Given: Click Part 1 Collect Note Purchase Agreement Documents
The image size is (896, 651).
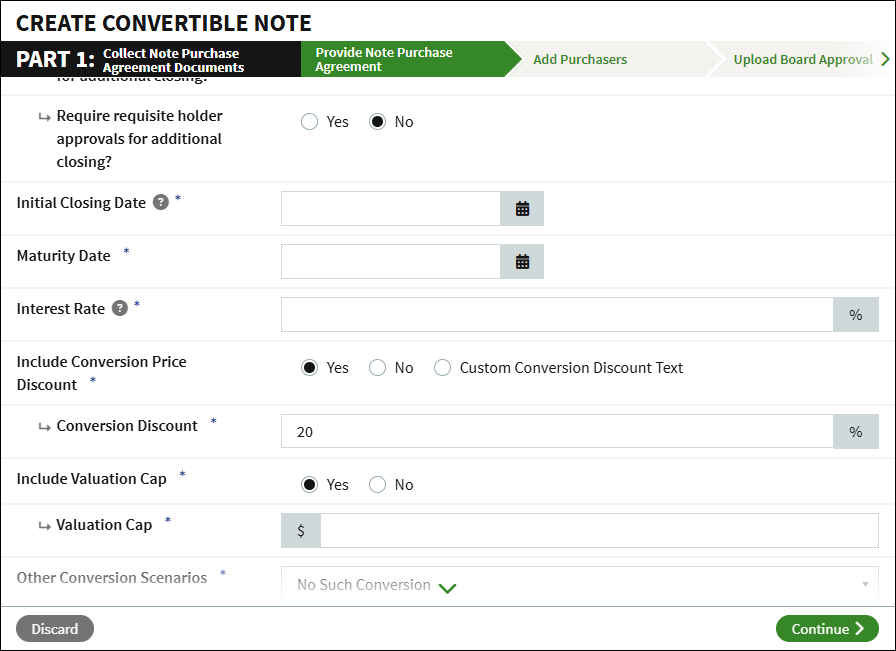Looking at the screenshot, I should pos(151,59).
